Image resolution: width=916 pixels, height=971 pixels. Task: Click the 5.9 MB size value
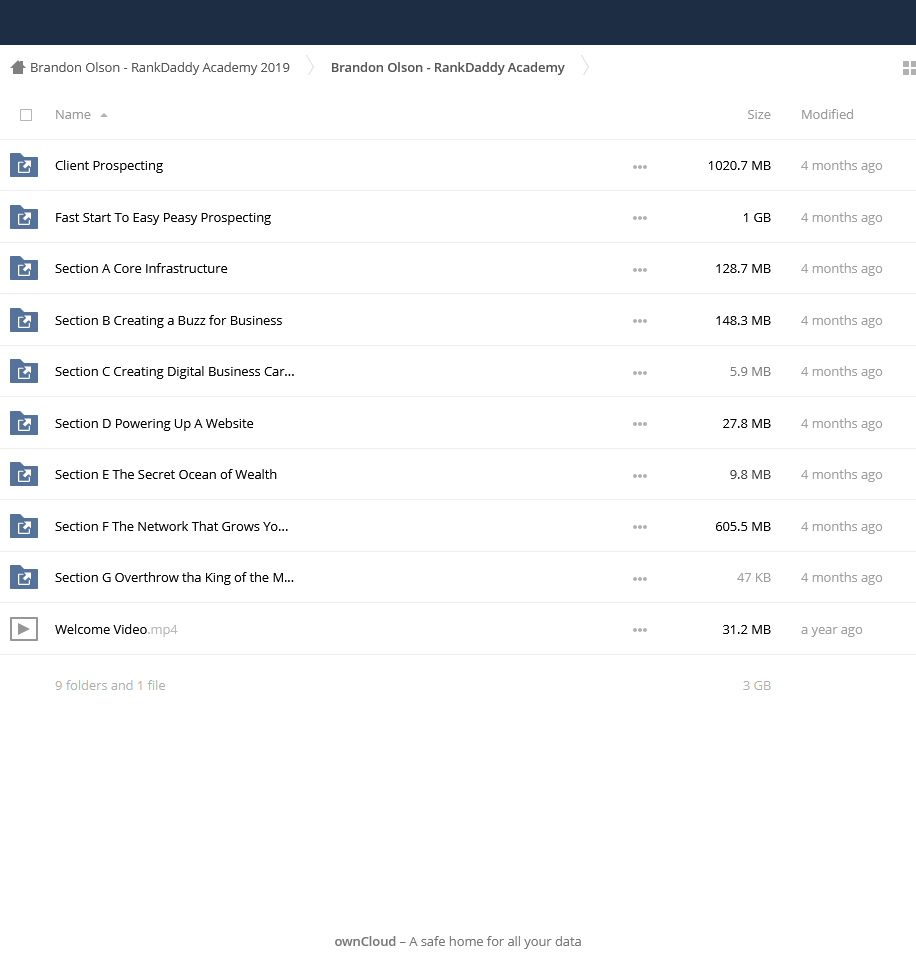click(750, 372)
